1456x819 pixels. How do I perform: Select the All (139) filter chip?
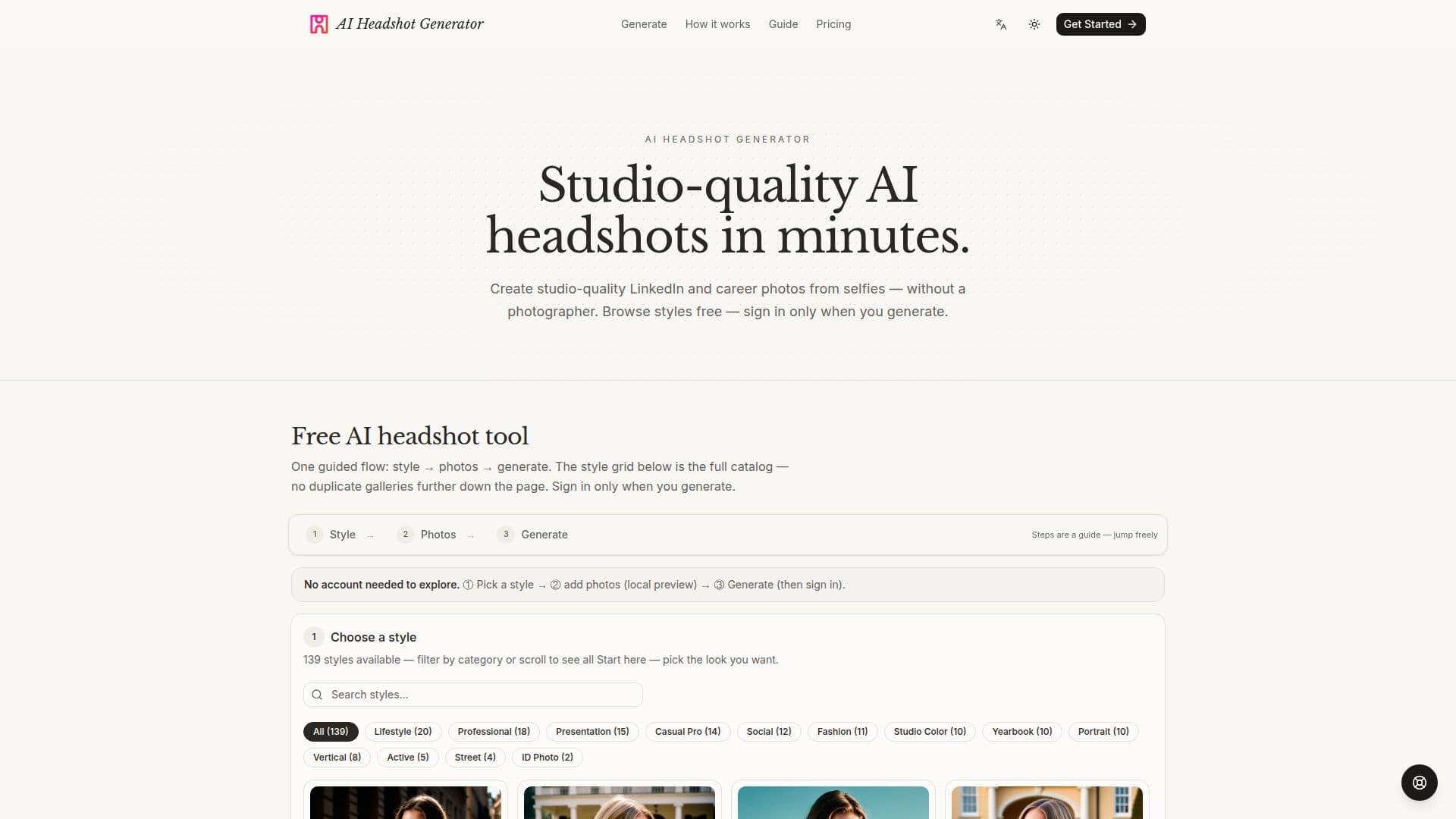[x=331, y=732]
